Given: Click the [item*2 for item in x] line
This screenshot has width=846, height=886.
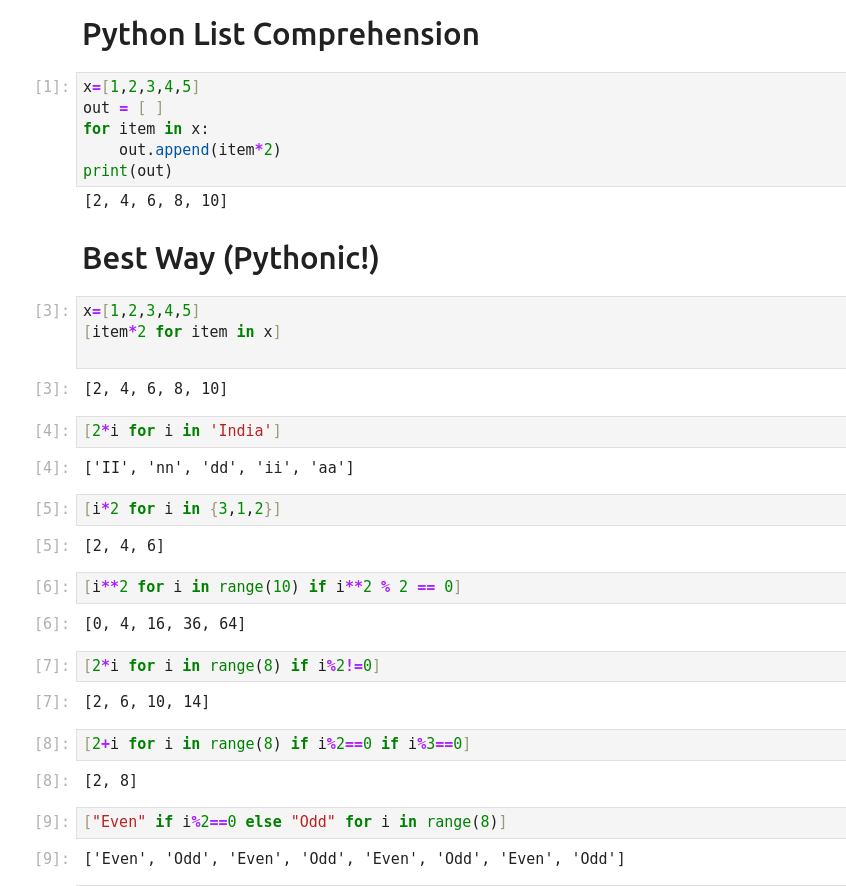Looking at the screenshot, I should tap(182, 332).
